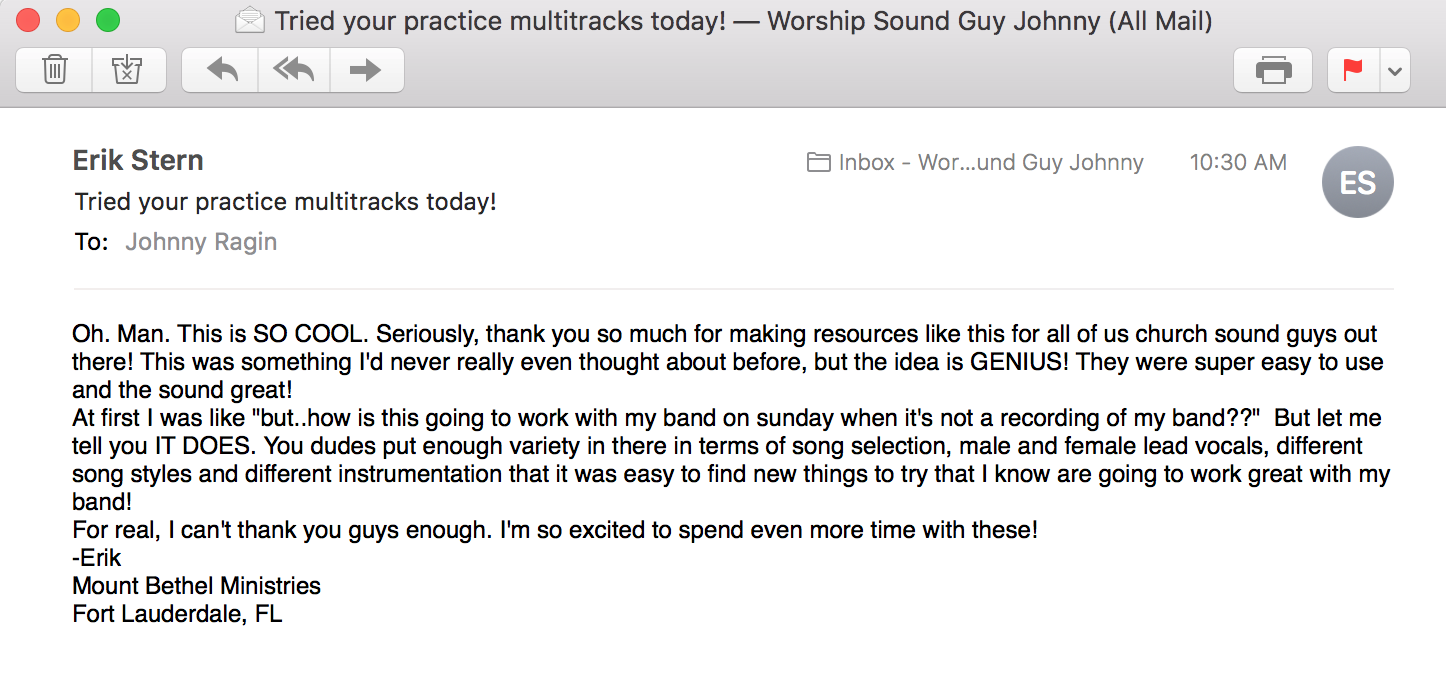The height and width of the screenshot is (674, 1446).
Task: Forward this message using the arrow icon
Action: coord(367,70)
